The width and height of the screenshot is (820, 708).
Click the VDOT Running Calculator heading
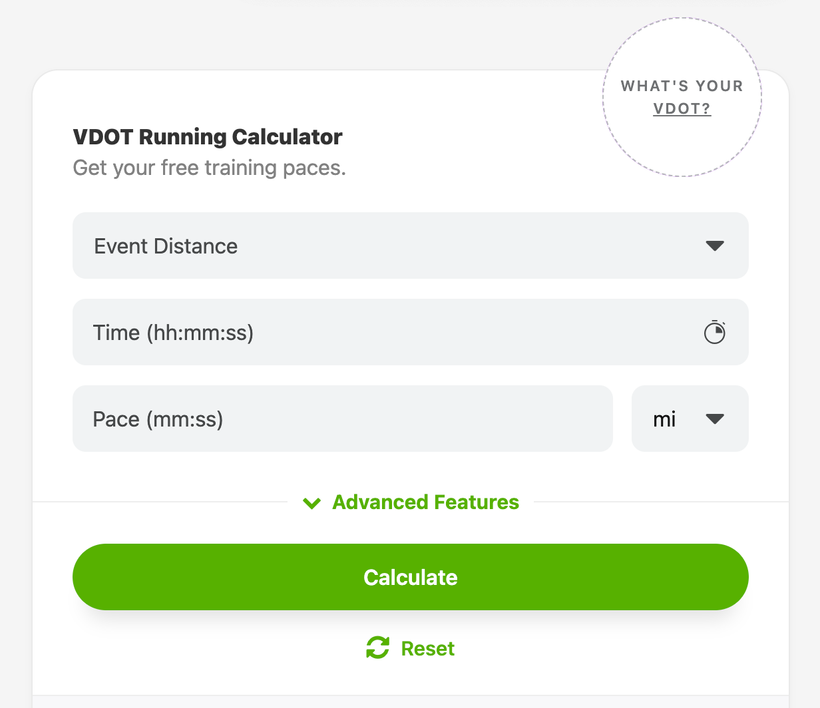pos(208,136)
